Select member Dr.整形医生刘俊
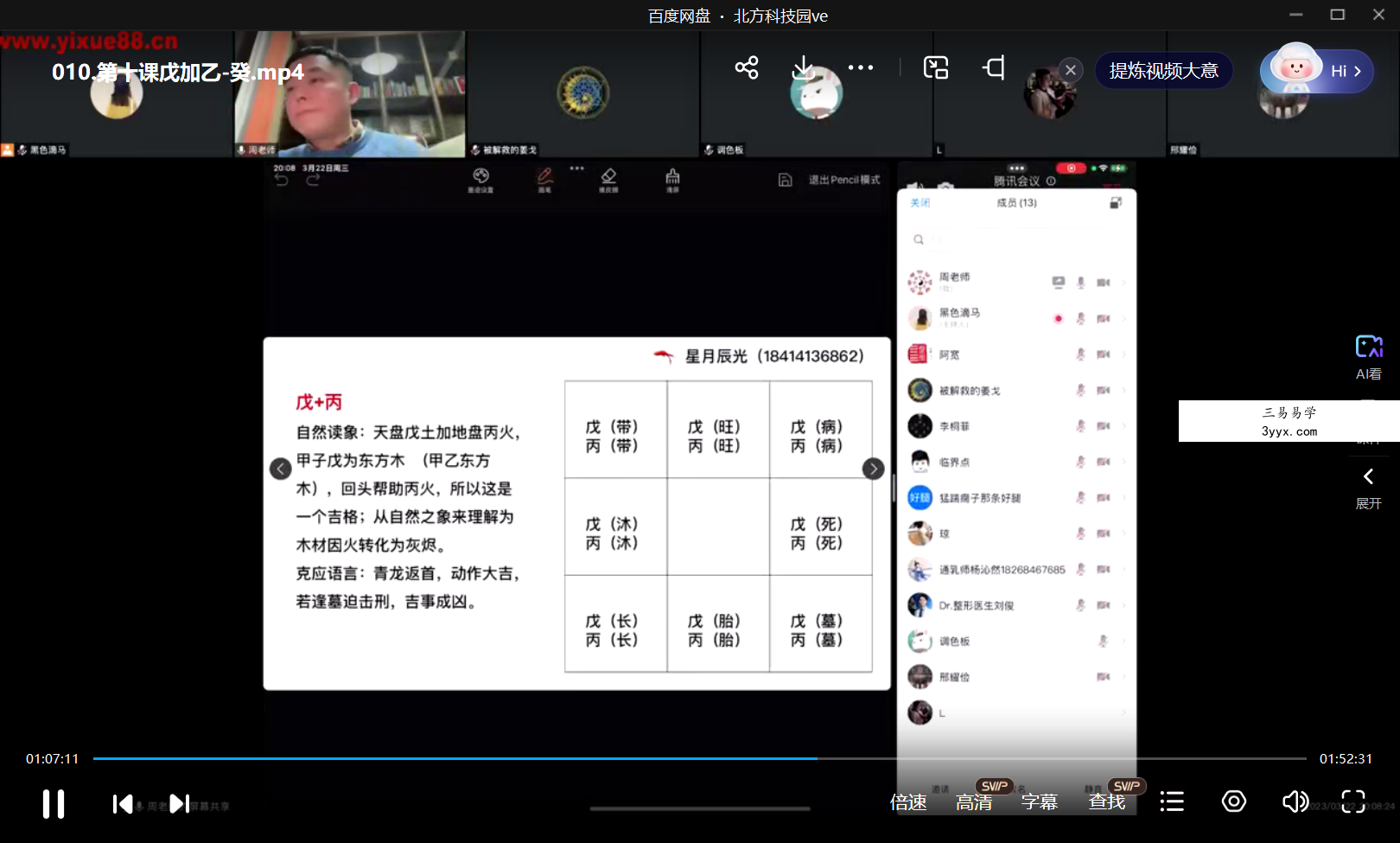 [x=1016, y=605]
